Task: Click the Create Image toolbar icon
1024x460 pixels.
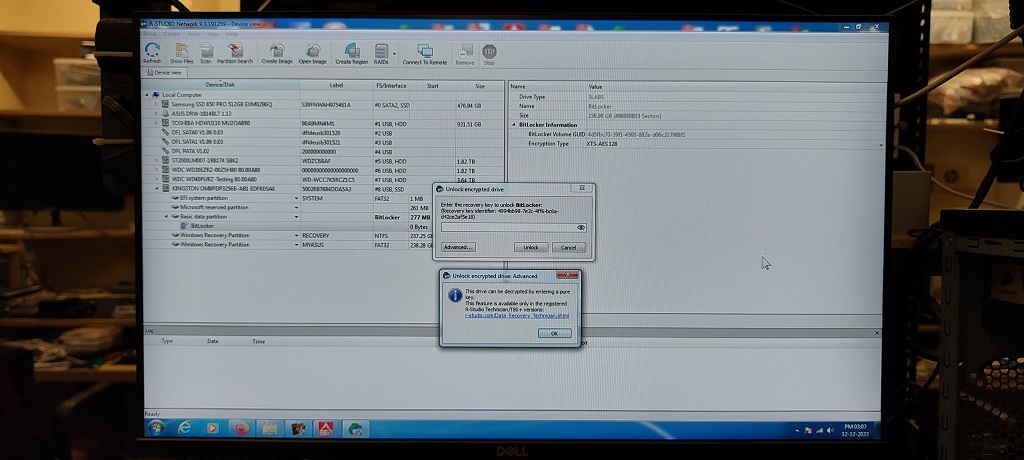Action: pyautogui.click(x=277, y=54)
